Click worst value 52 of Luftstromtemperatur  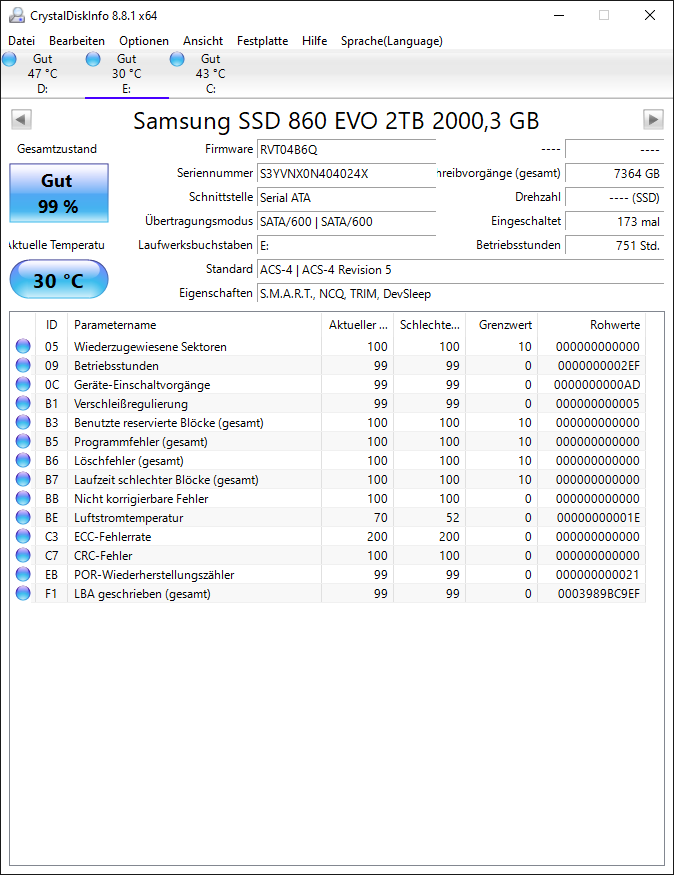[452, 518]
